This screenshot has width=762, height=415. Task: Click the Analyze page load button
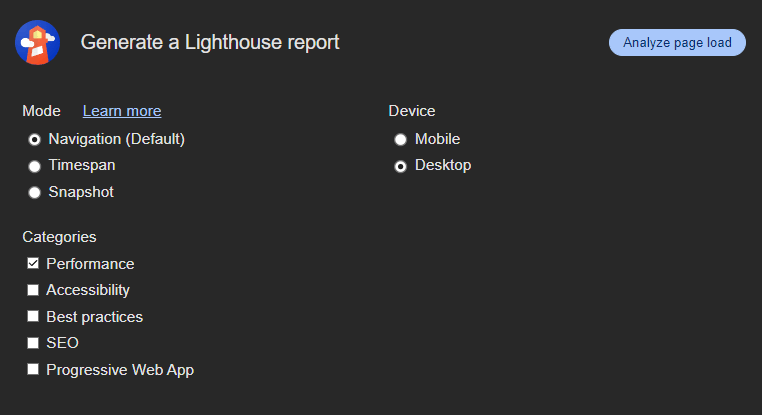click(677, 43)
